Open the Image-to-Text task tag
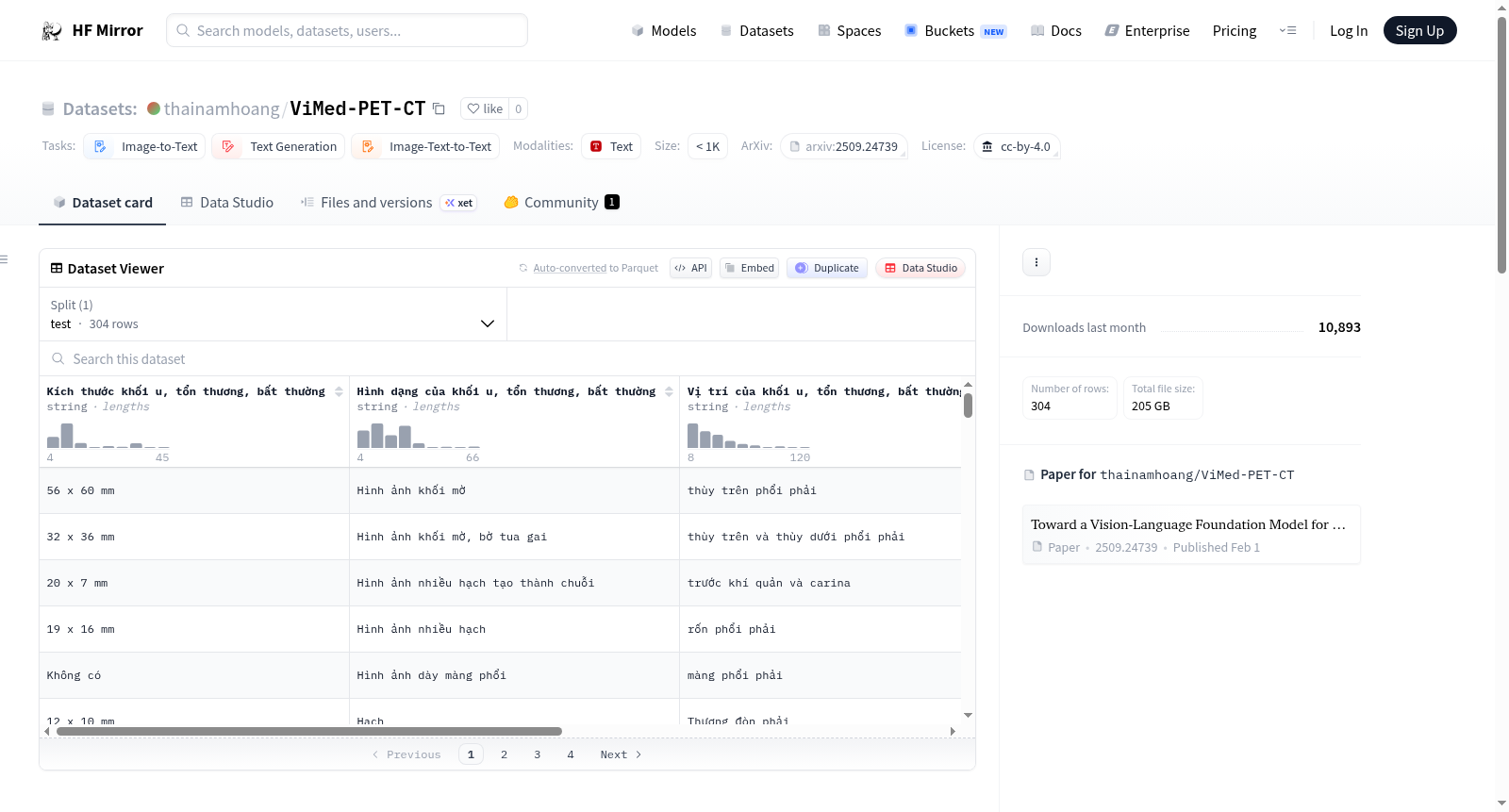Viewport: 1509px width, 812px height. [x=144, y=146]
